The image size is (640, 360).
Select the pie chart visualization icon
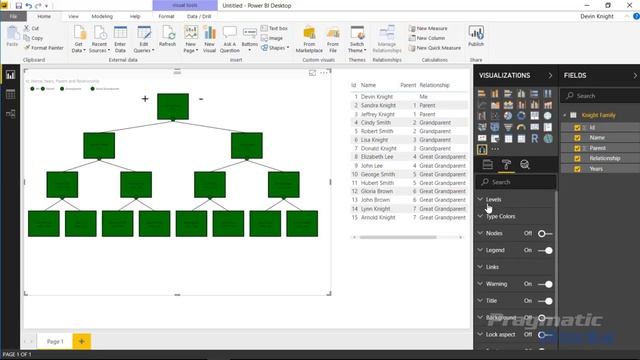tap(508, 116)
